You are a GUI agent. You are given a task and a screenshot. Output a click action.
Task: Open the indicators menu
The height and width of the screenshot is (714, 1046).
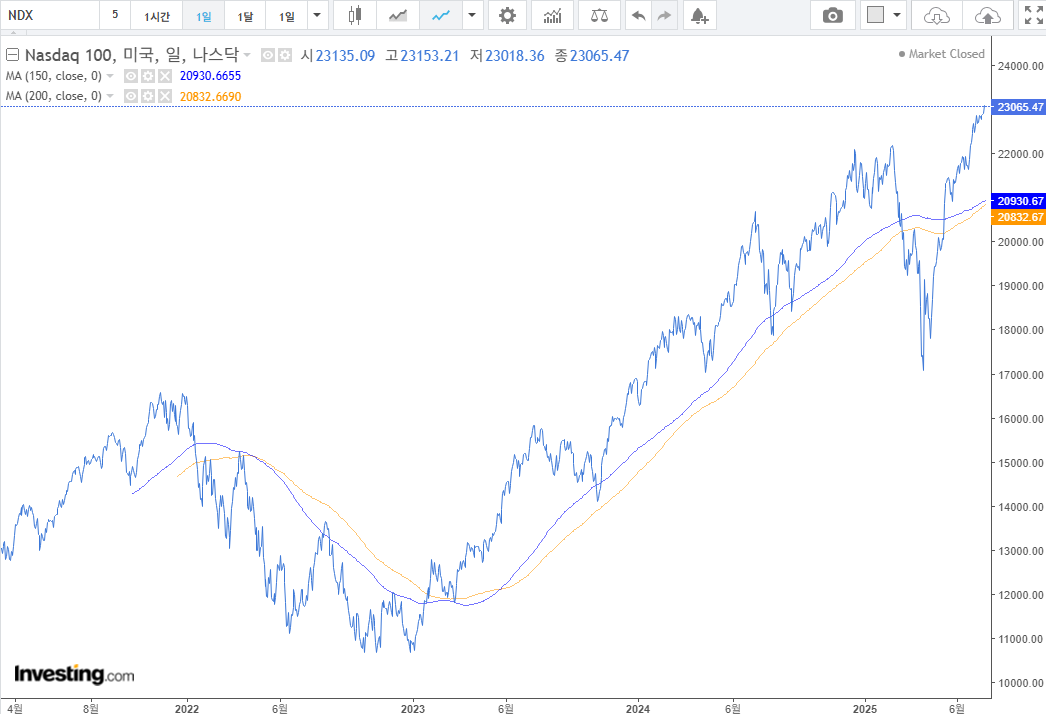point(552,15)
